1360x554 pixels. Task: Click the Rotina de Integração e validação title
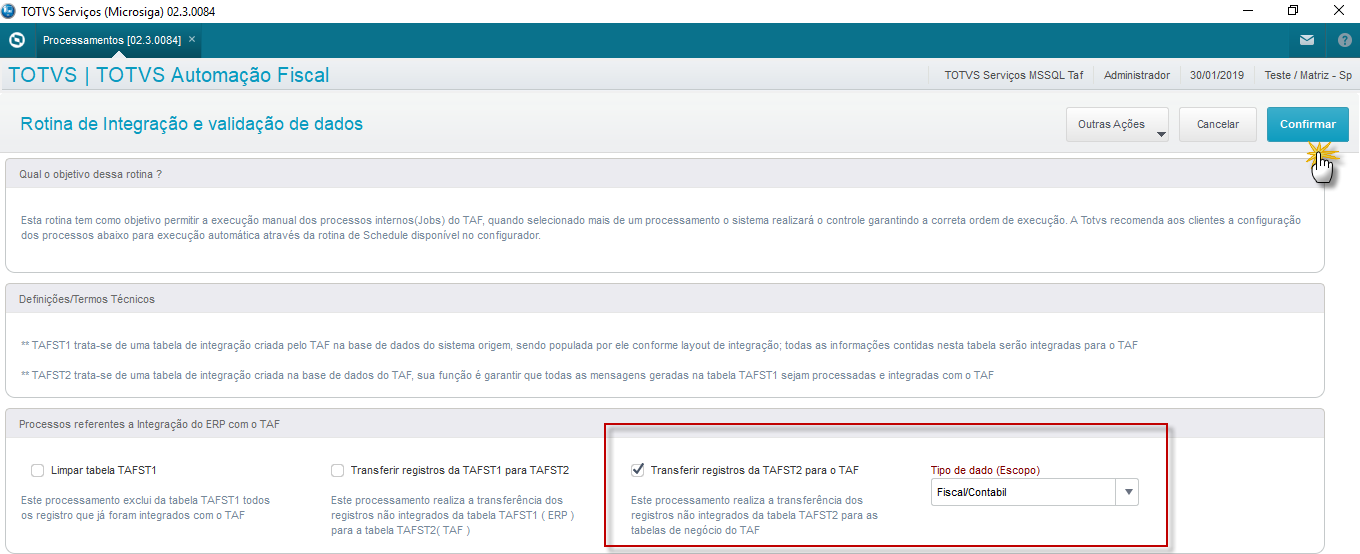(x=191, y=124)
